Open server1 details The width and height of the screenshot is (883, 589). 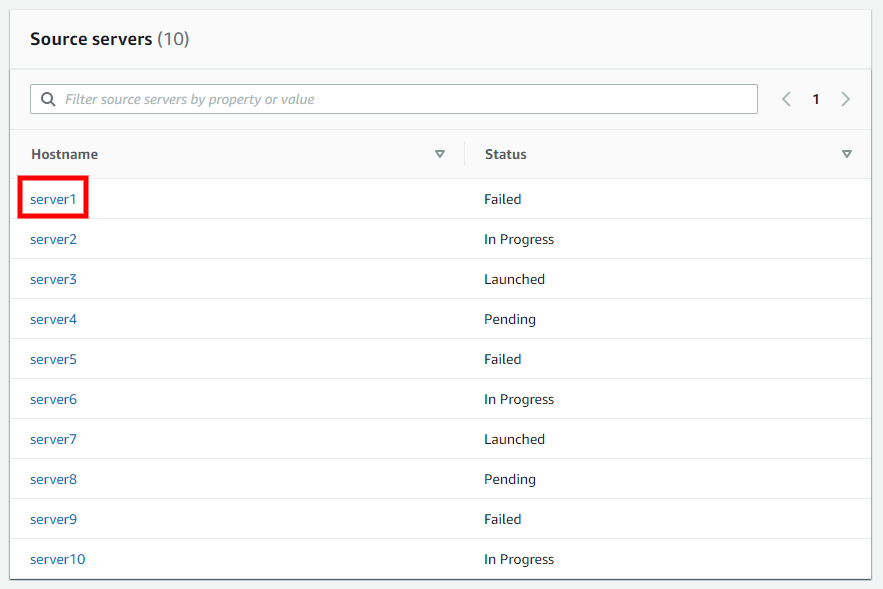point(53,199)
